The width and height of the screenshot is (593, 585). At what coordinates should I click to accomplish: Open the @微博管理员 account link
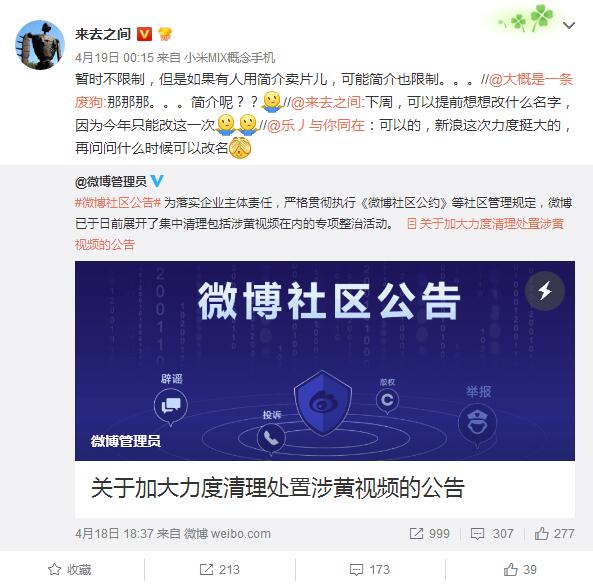(x=111, y=182)
